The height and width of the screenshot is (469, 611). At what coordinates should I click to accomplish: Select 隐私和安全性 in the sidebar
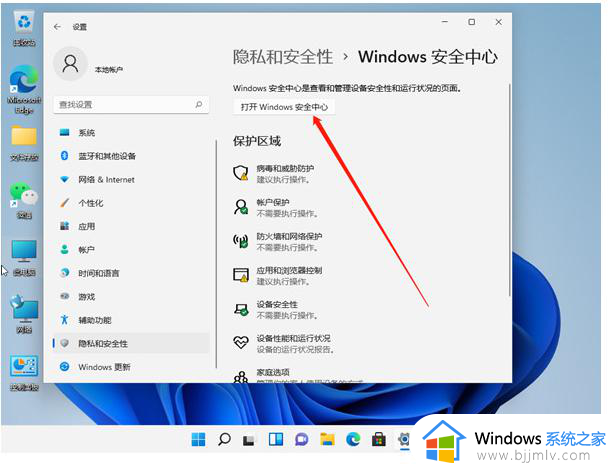point(131,344)
